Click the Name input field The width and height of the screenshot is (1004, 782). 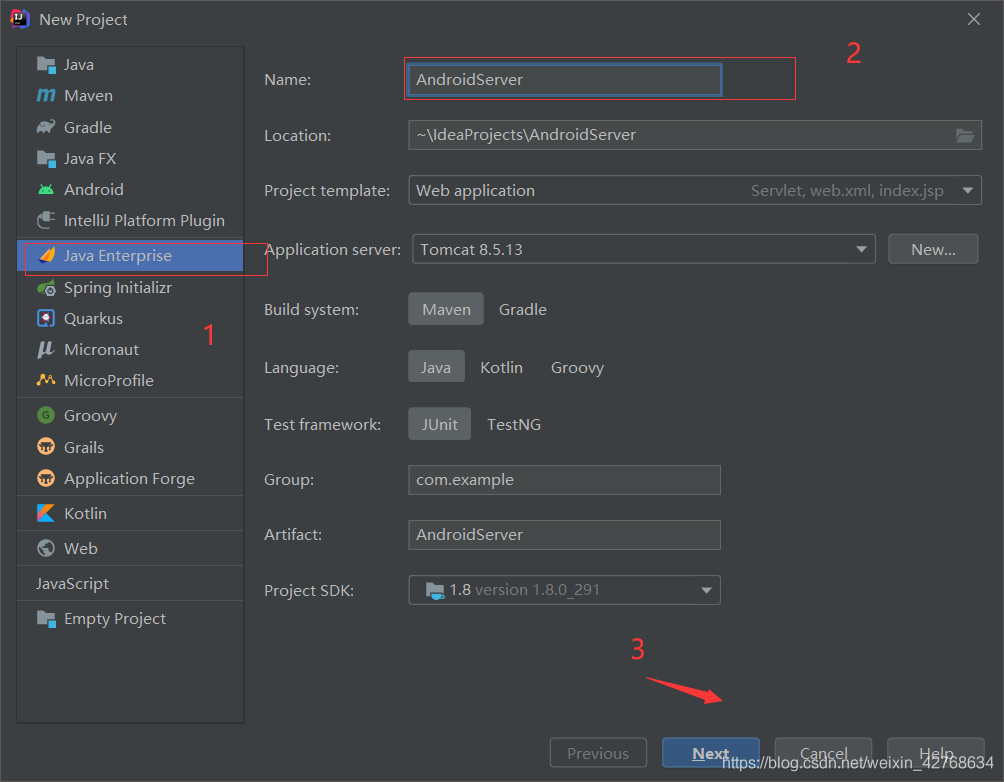coord(565,79)
